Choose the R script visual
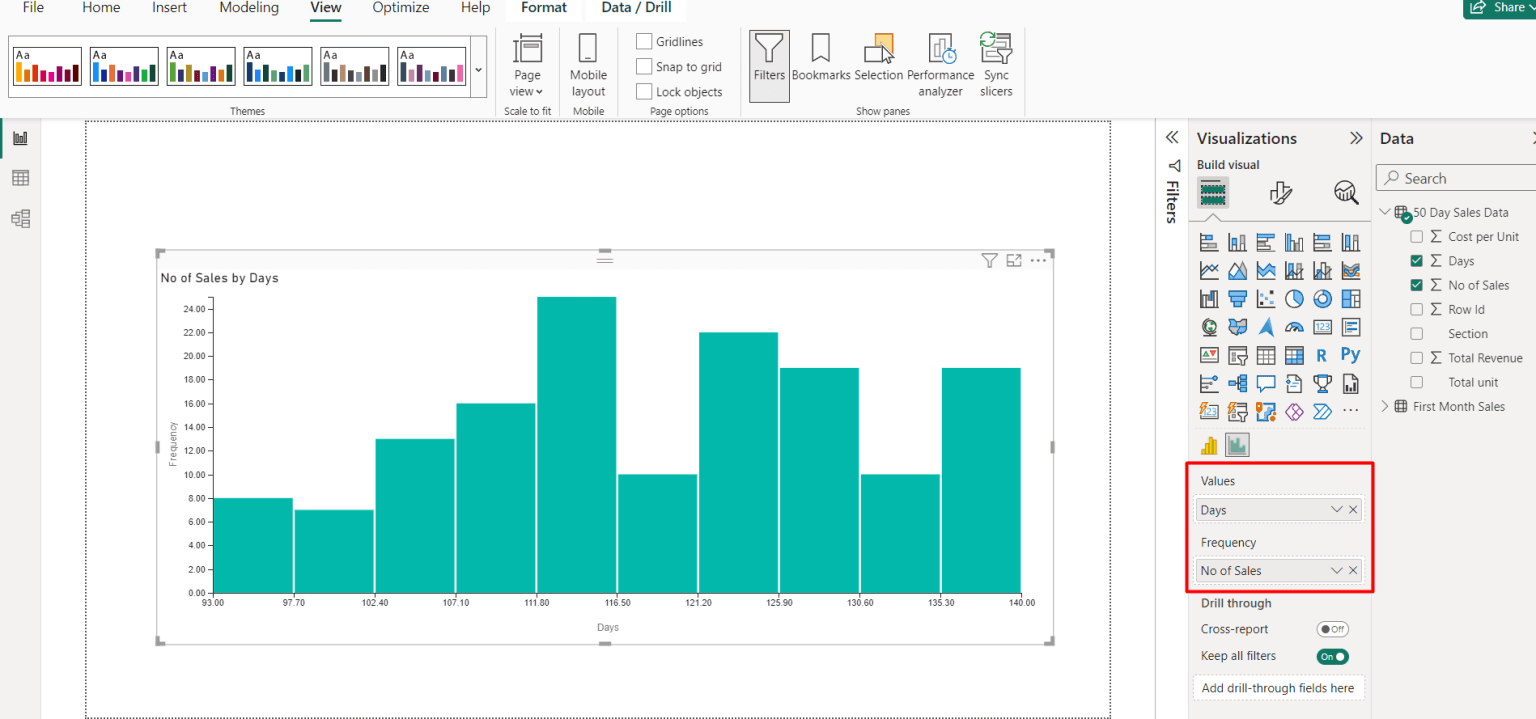Image resolution: width=1536 pixels, height=719 pixels. point(1322,354)
